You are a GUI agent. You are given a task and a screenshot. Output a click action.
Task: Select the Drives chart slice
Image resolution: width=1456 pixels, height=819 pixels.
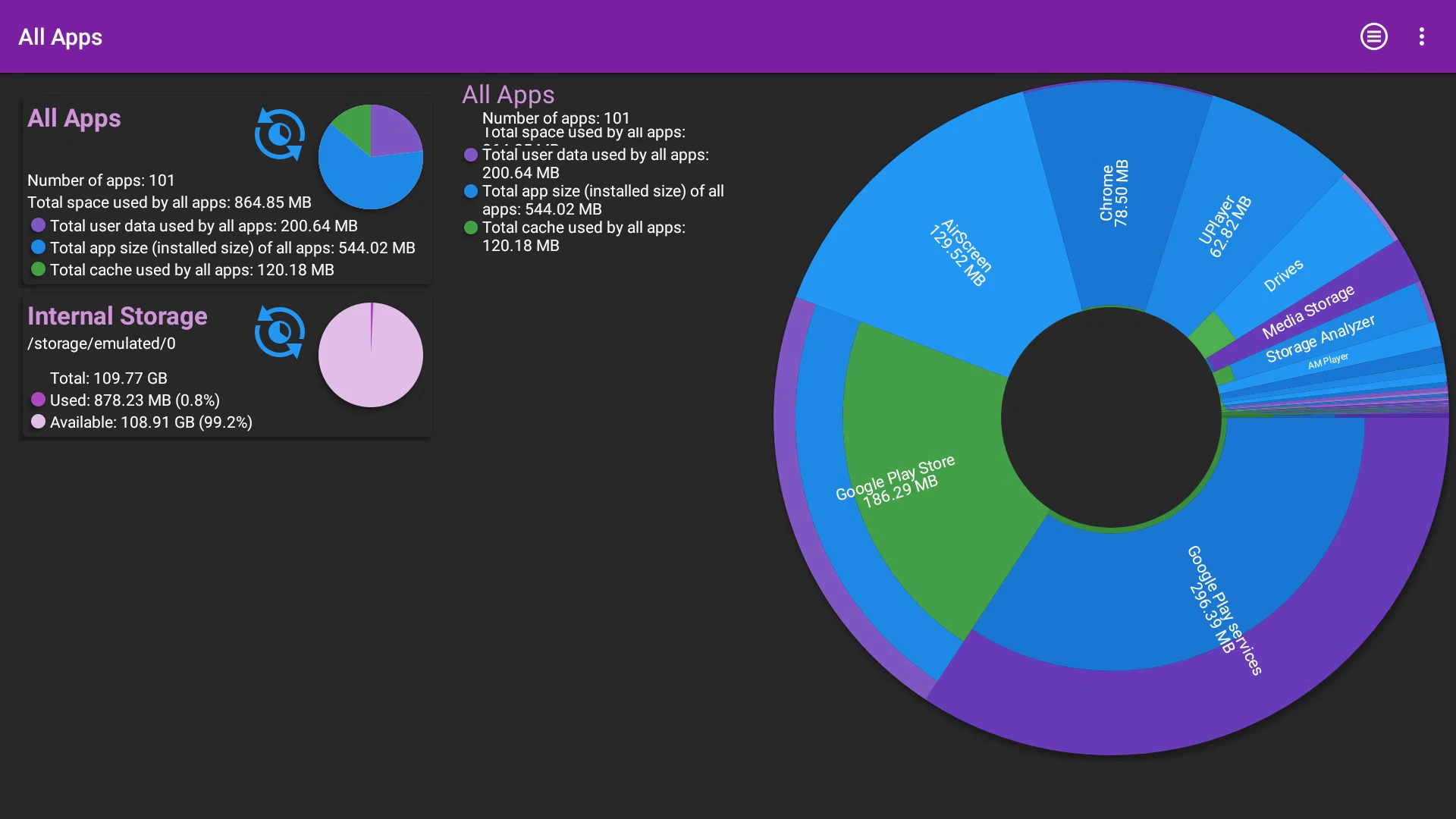click(x=1283, y=275)
